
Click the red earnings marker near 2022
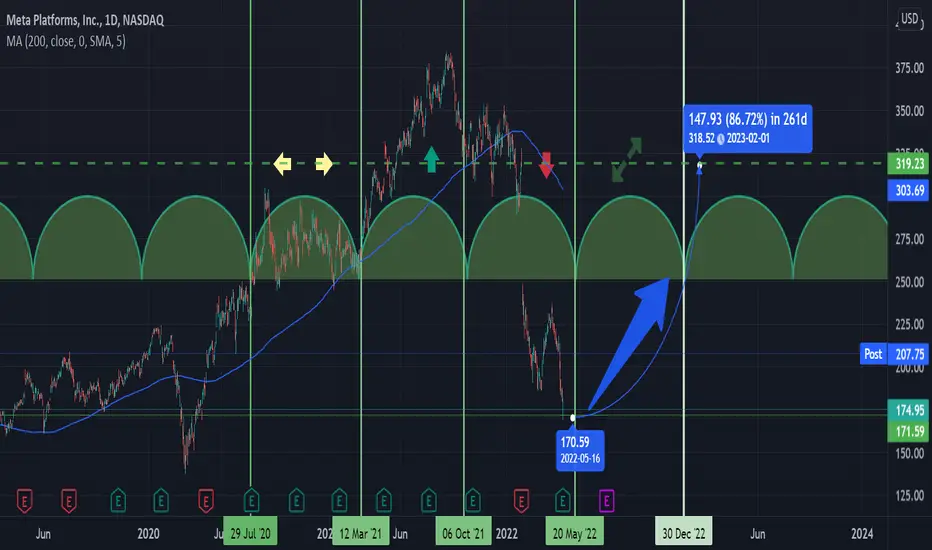pyautogui.click(x=521, y=501)
